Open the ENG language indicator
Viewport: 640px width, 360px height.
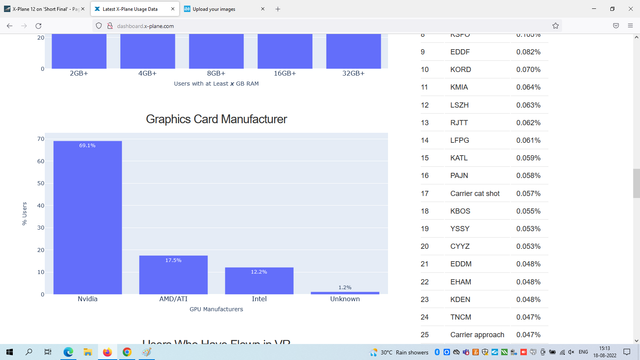pyautogui.click(x=583, y=352)
